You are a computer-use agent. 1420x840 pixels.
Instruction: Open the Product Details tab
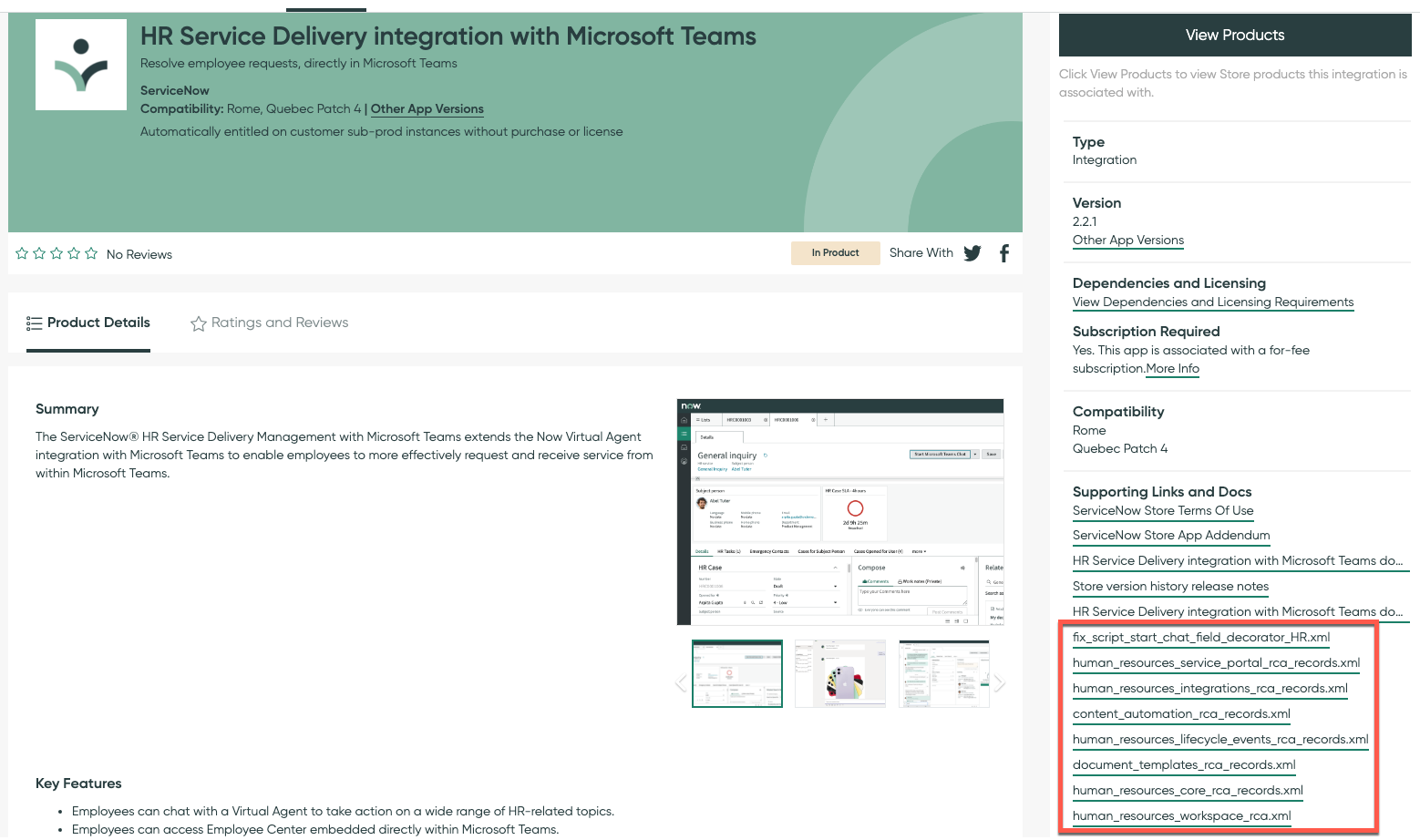(88, 323)
